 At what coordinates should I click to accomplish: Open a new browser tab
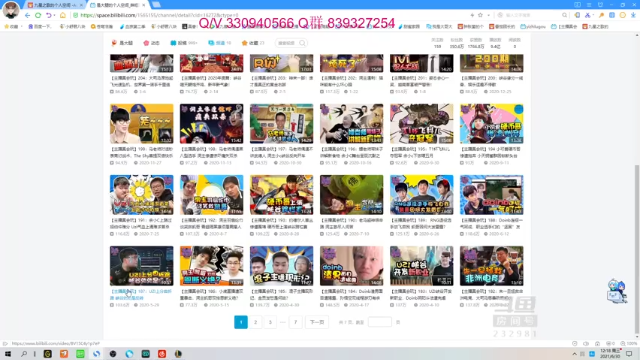tap(156, 5)
